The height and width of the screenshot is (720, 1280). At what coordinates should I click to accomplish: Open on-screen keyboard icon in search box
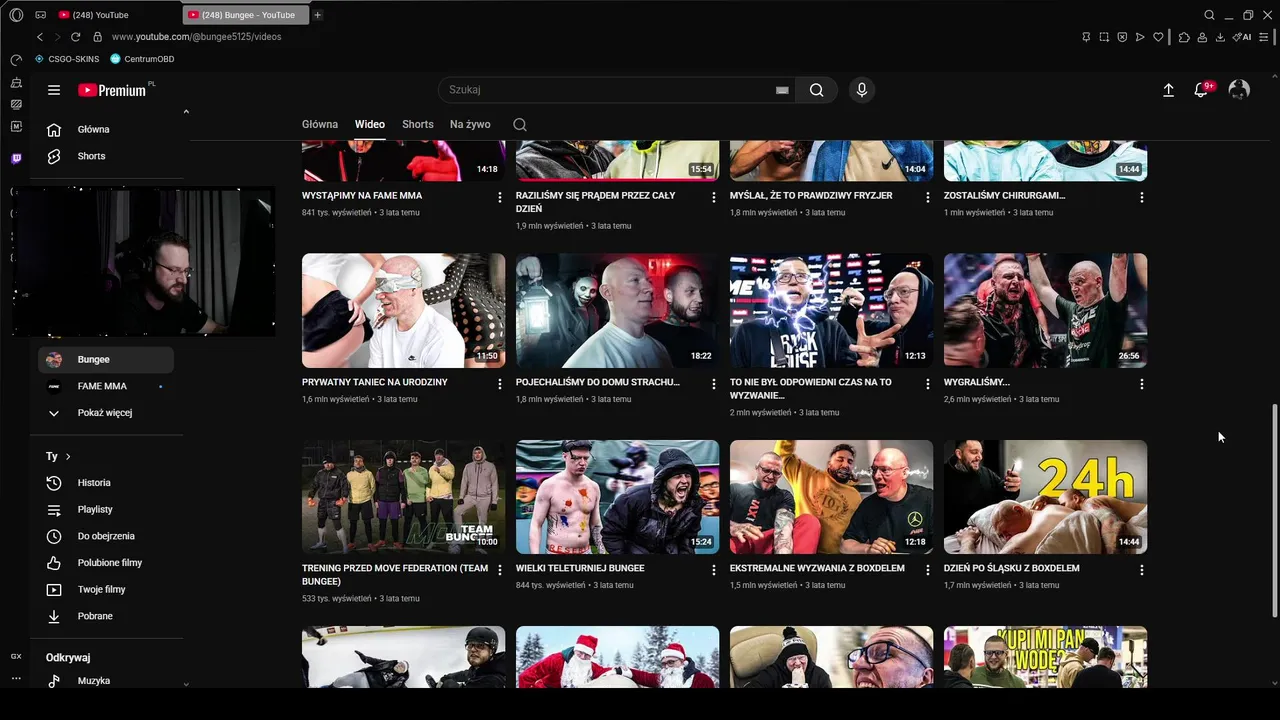[x=782, y=90]
